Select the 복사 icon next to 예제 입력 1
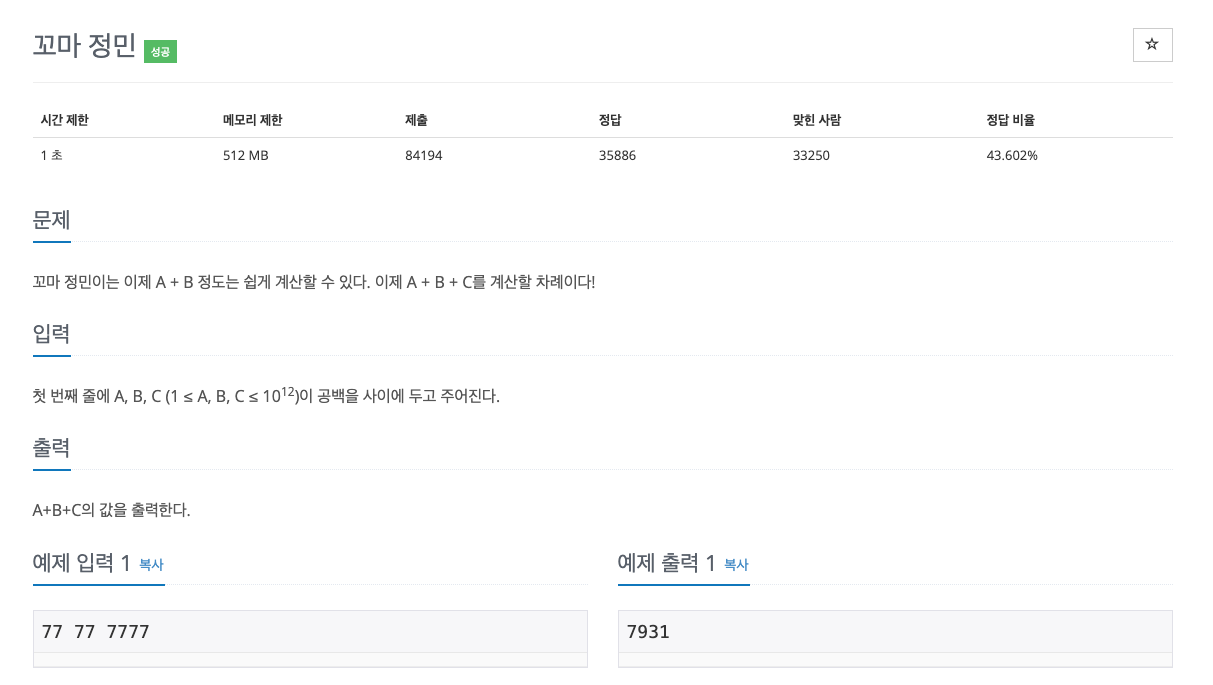The image size is (1213, 685). click(x=150, y=565)
